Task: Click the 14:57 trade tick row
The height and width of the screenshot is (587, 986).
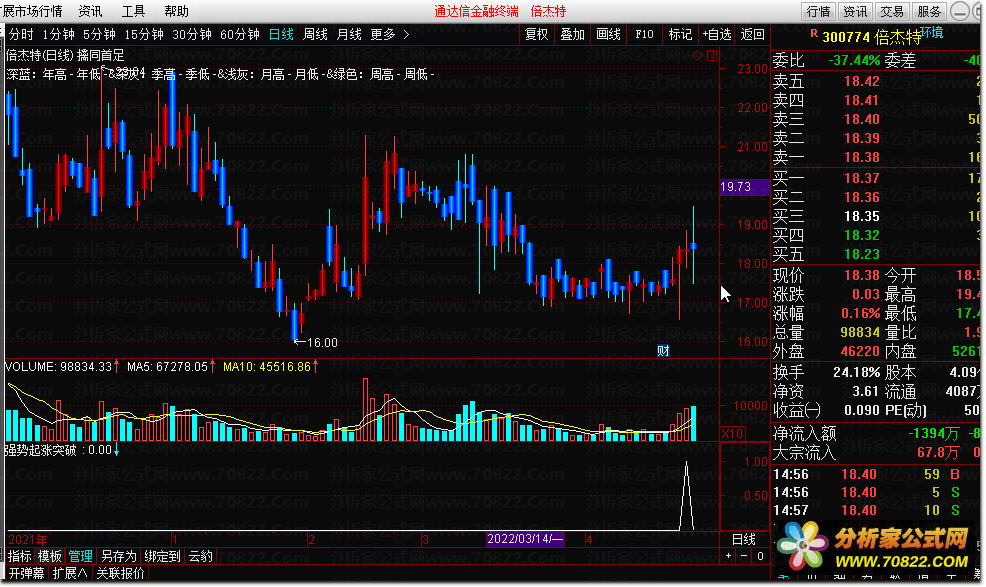Action: click(x=877, y=510)
